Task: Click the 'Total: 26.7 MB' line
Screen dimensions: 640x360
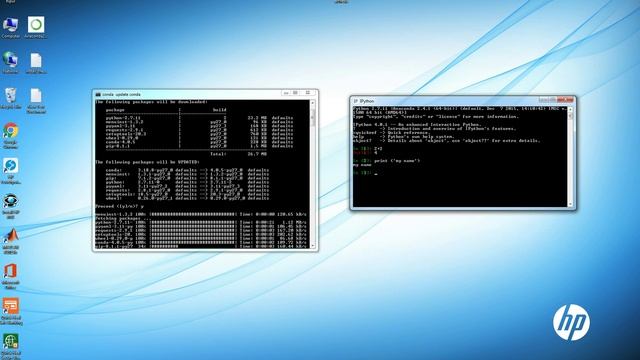Action: [x=238, y=154]
